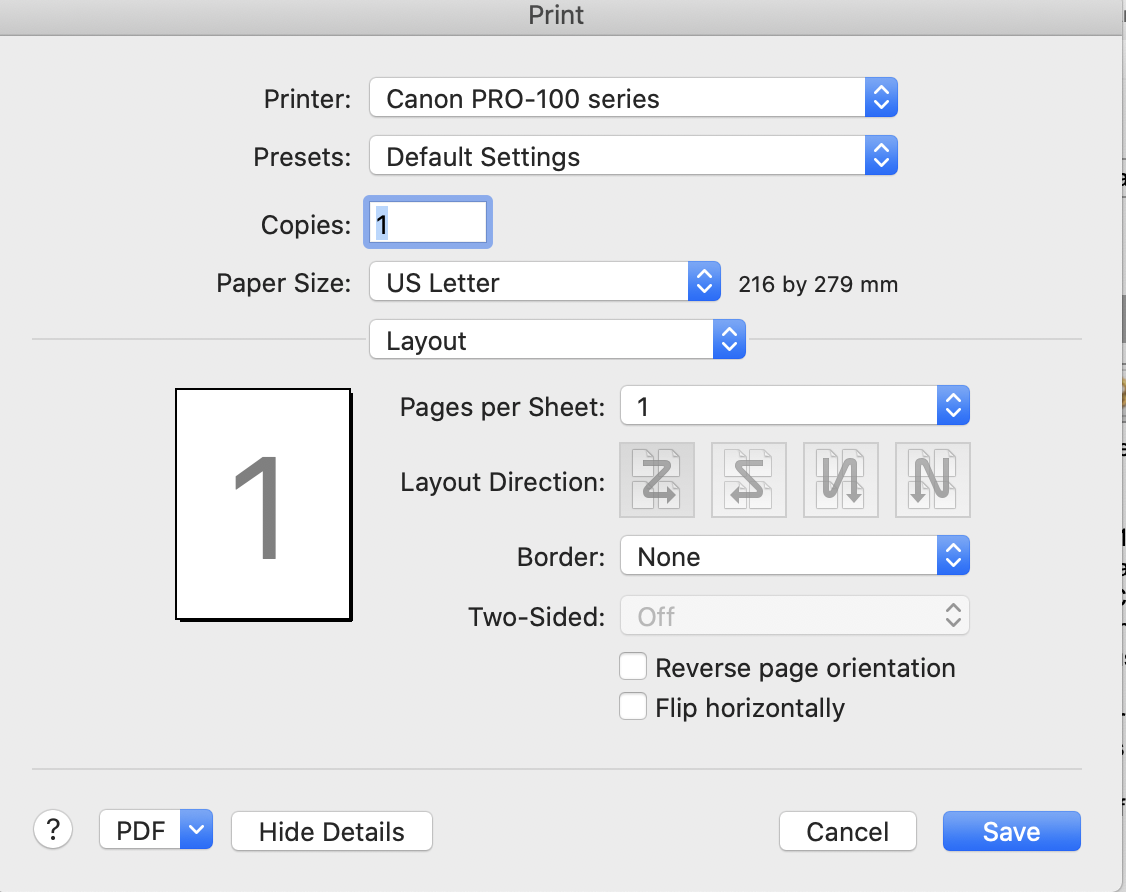The width and height of the screenshot is (1126, 892).
Task: Open the Border dropdown set to None
Action: [x=795, y=557]
